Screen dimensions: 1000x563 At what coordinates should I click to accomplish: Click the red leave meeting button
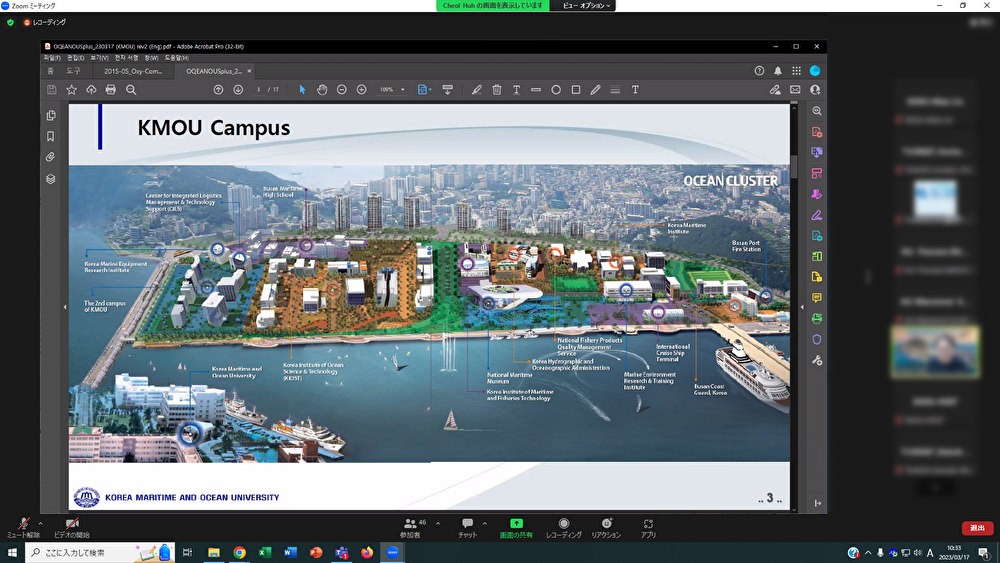click(978, 528)
